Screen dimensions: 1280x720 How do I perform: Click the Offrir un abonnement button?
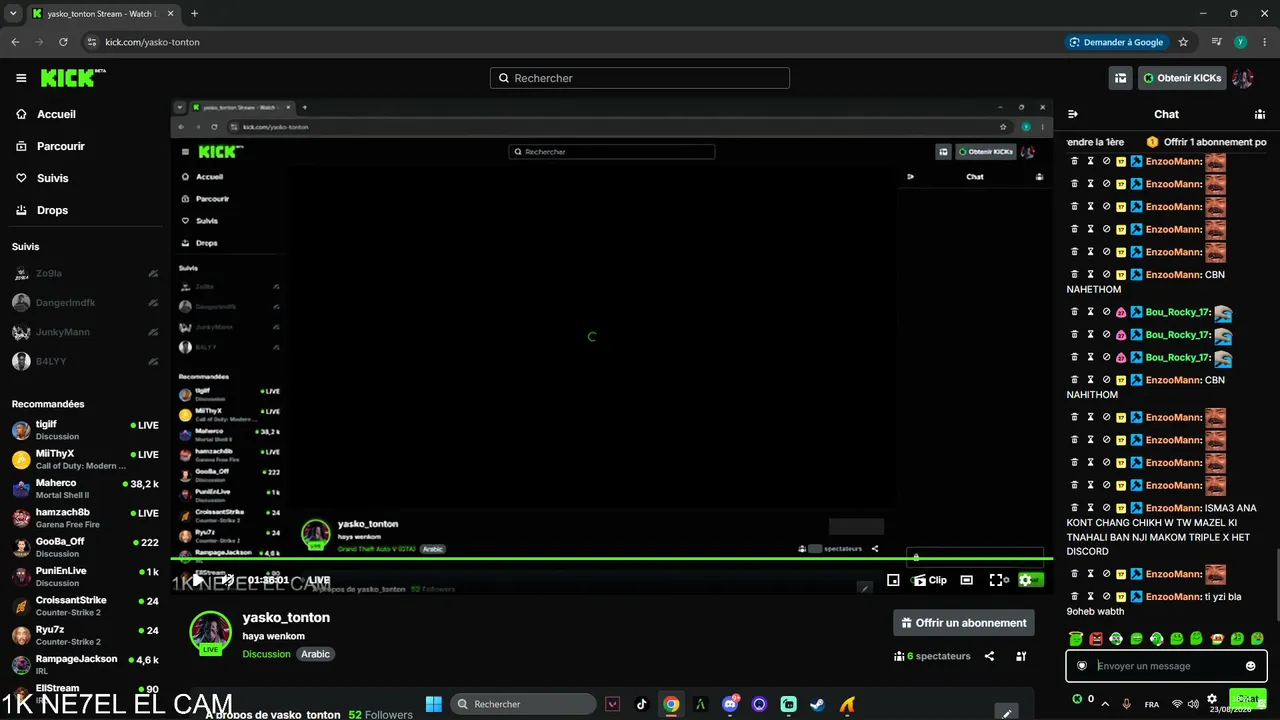coord(964,623)
